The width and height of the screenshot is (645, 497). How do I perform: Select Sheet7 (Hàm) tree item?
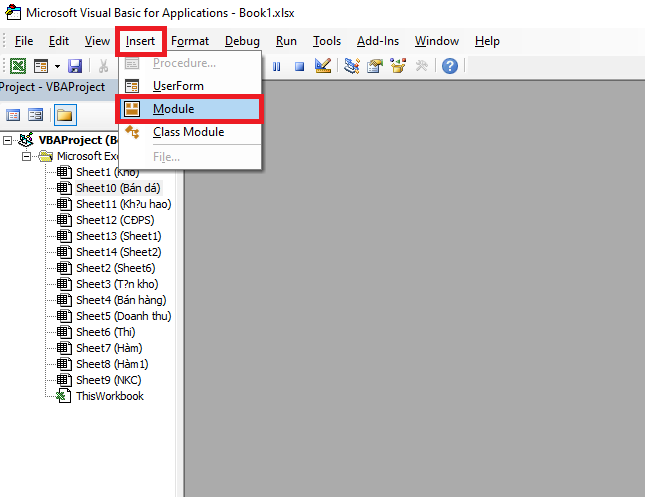pyautogui.click(x=109, y=348)
